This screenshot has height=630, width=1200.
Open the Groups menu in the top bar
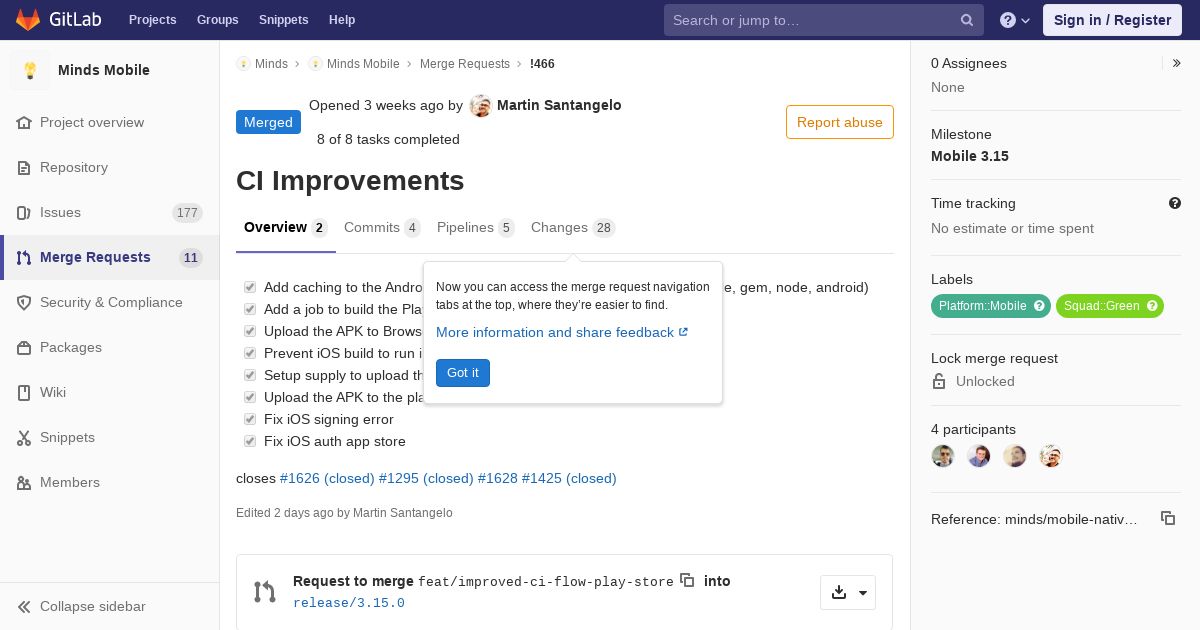pos(217,20)
